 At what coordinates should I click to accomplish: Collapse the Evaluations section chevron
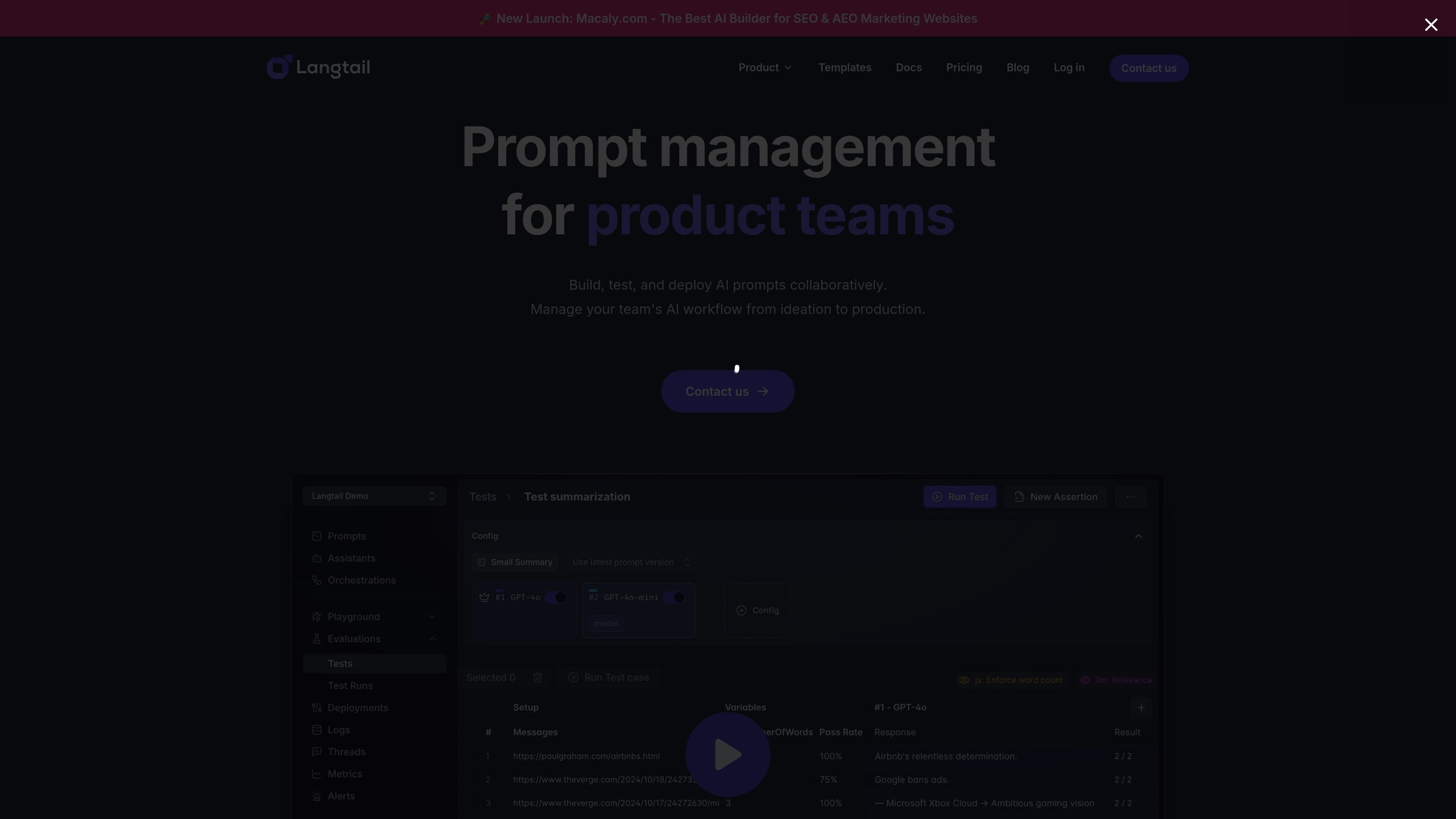point(432,639)
